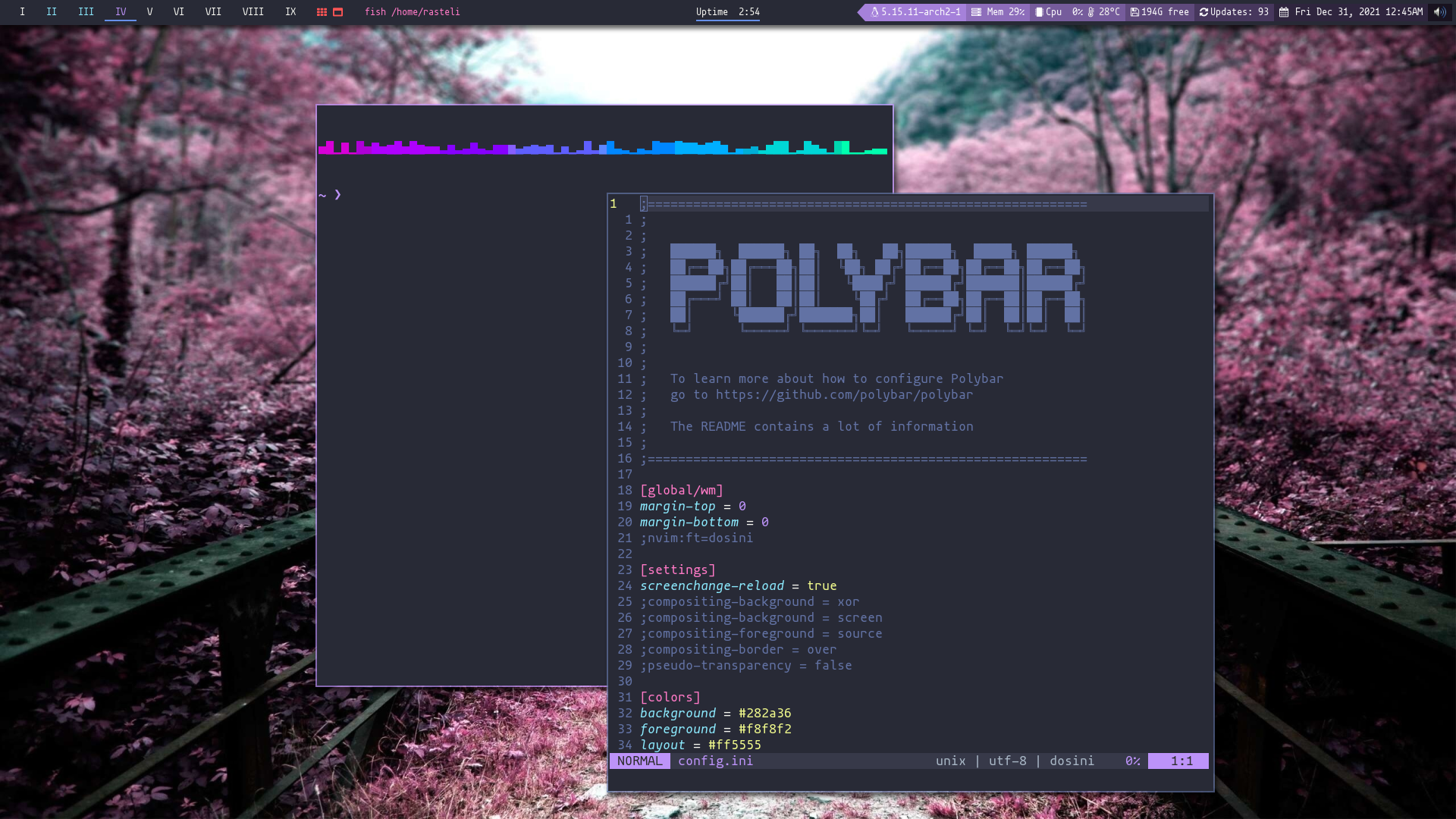Click the 0% scroll position in statusline
Viewport: 1456px width, 819px height.
(x=1133, y=761)
